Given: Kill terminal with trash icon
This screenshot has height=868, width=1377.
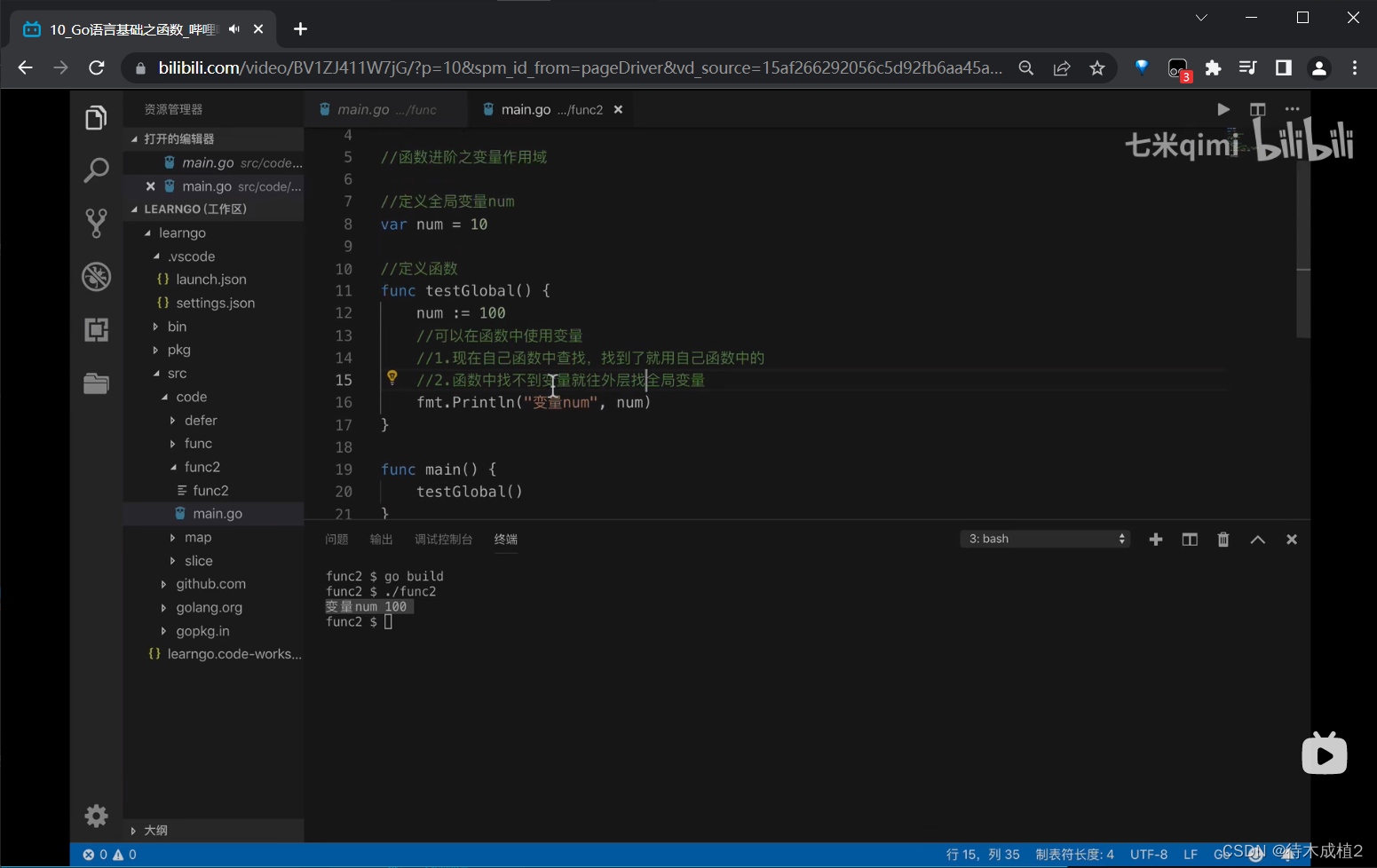Looking at the screenshot, I should point(1223,540).
